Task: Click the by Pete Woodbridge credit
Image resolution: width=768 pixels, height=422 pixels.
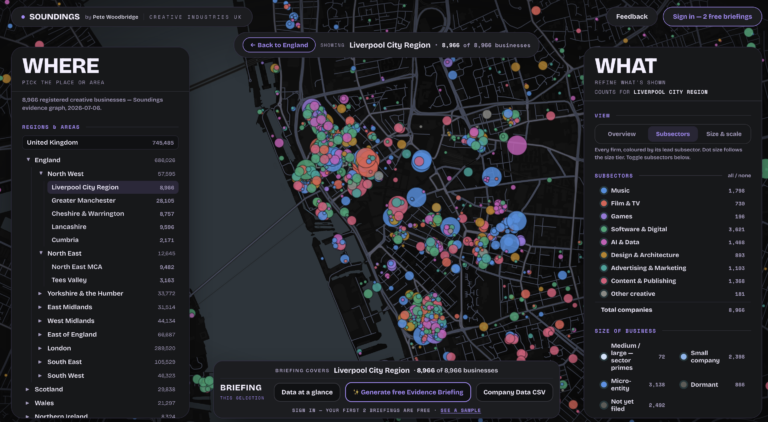Action: (x=111, y=17)
